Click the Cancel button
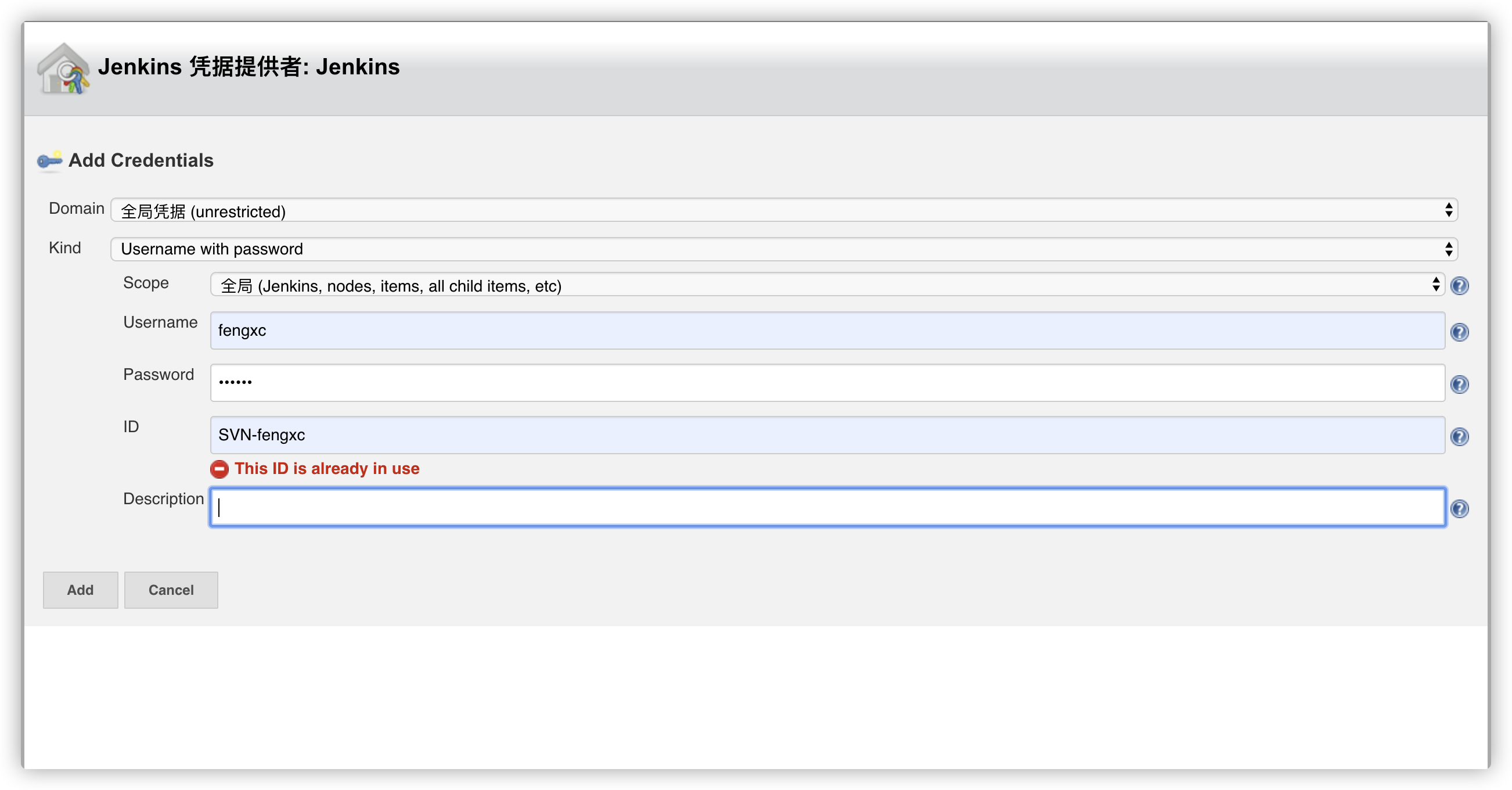This screenshot has width=1512, height=790. [x=171, y=590]
